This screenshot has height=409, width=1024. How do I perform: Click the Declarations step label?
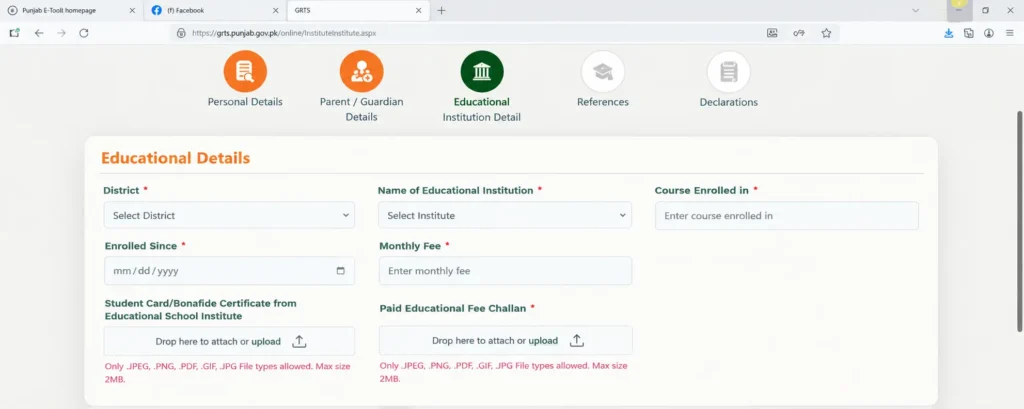click(x=729, y=102)
